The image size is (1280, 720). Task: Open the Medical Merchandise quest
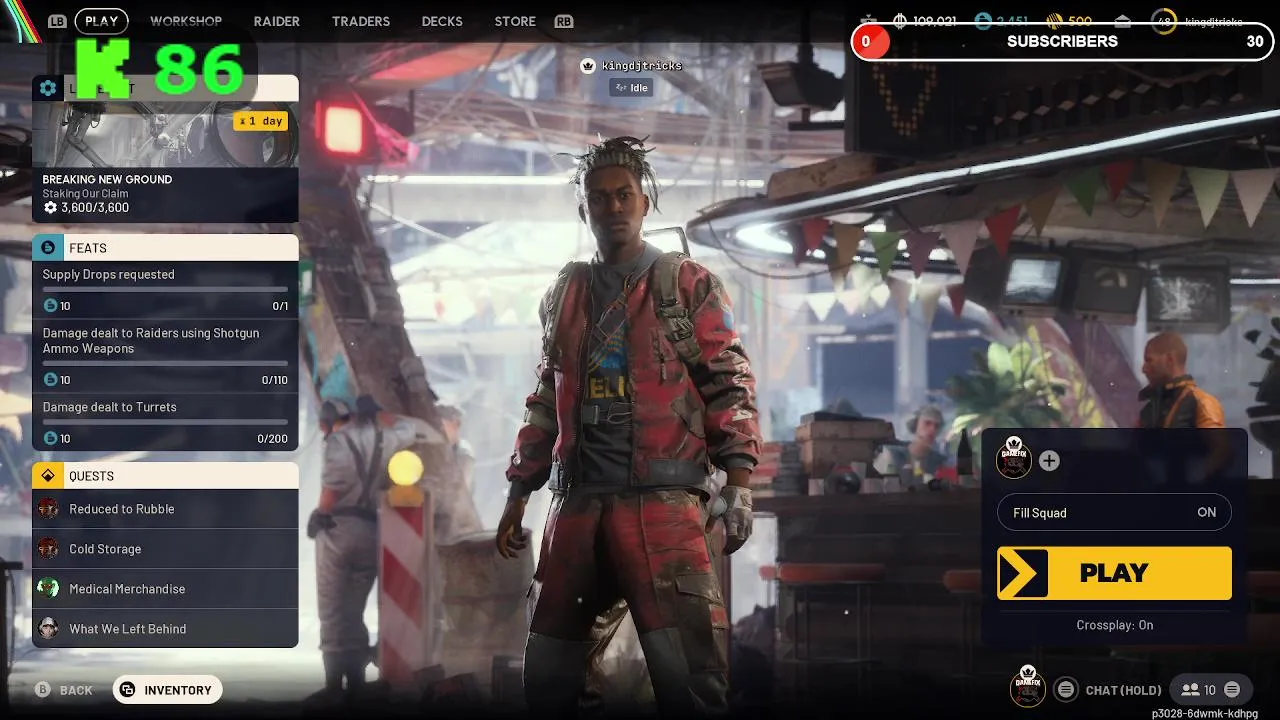165,589
